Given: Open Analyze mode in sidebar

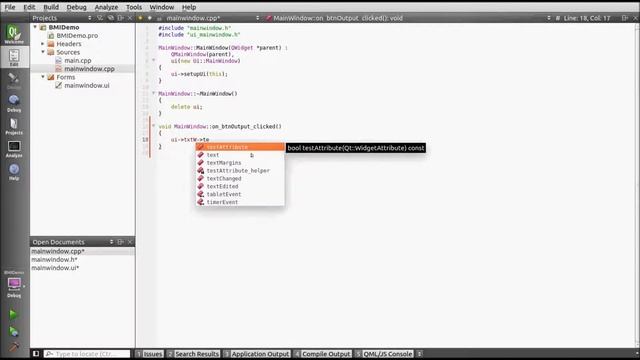Looking at the screenshot, I should pos(14,149).
